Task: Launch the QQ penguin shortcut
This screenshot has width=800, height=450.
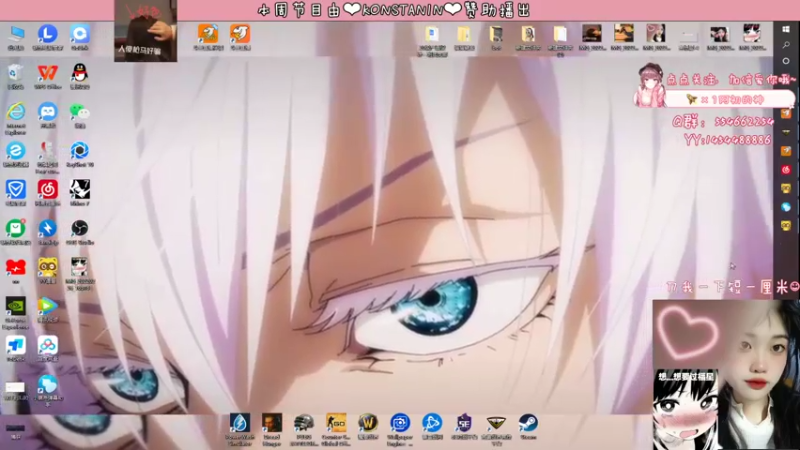Action: click(x=80, y=73)
